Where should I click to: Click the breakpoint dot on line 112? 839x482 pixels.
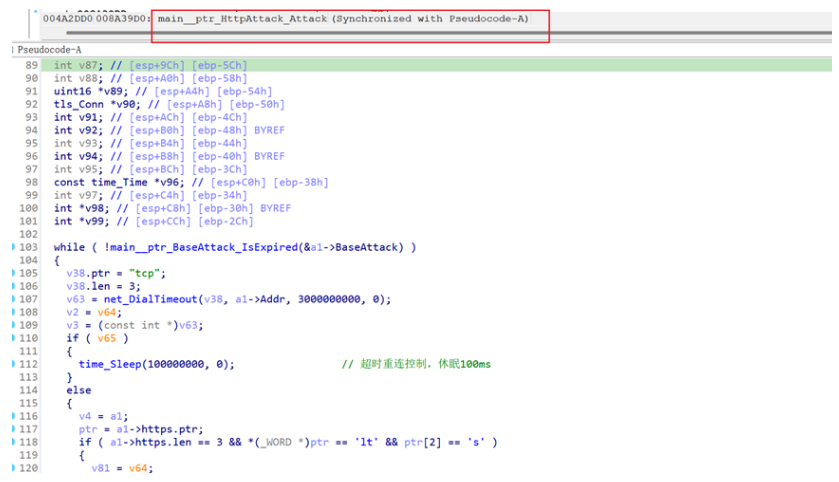13,364
